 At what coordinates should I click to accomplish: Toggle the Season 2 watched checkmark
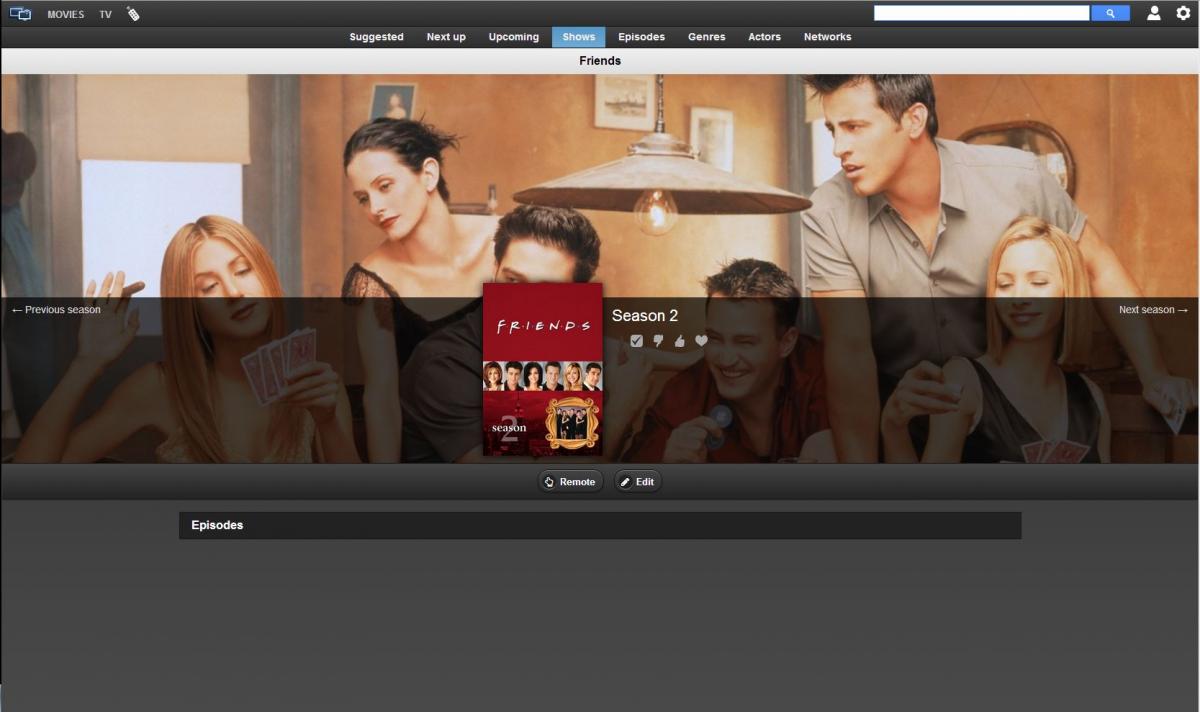[x=637, y=341]
